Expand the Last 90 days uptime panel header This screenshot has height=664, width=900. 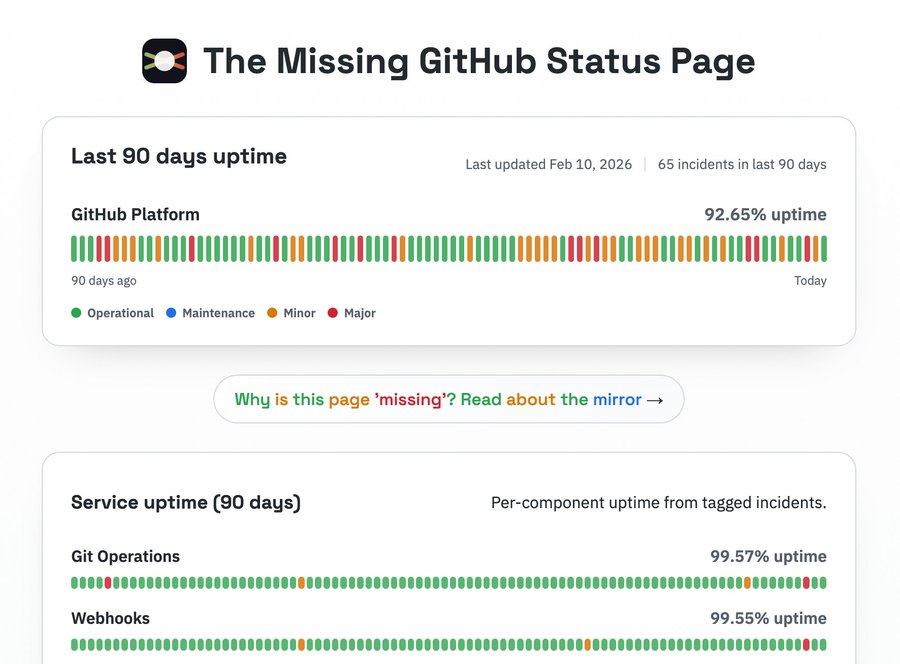pos(178,156)
